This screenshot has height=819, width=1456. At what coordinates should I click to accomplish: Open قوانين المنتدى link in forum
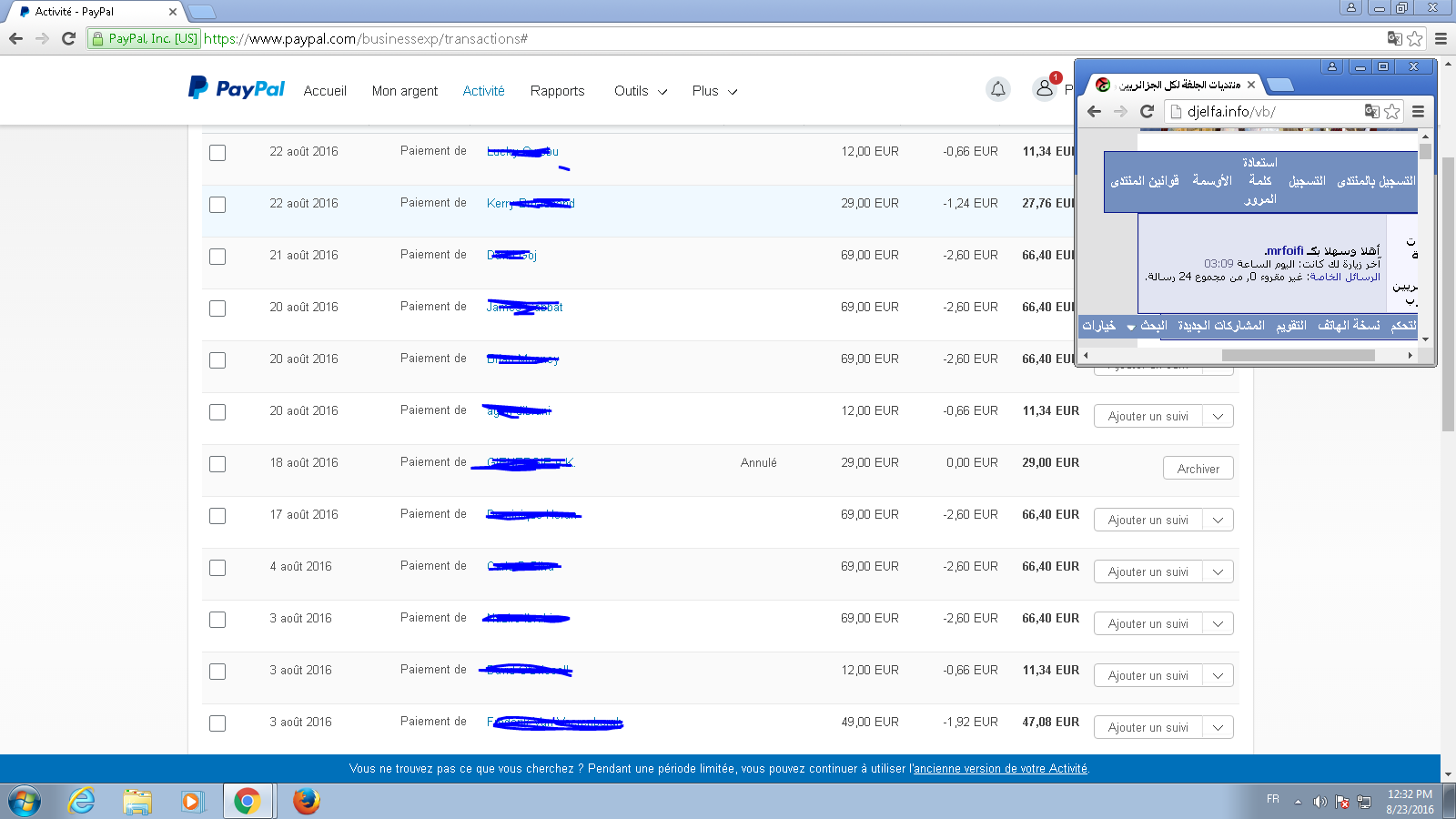coord(1145,181)
